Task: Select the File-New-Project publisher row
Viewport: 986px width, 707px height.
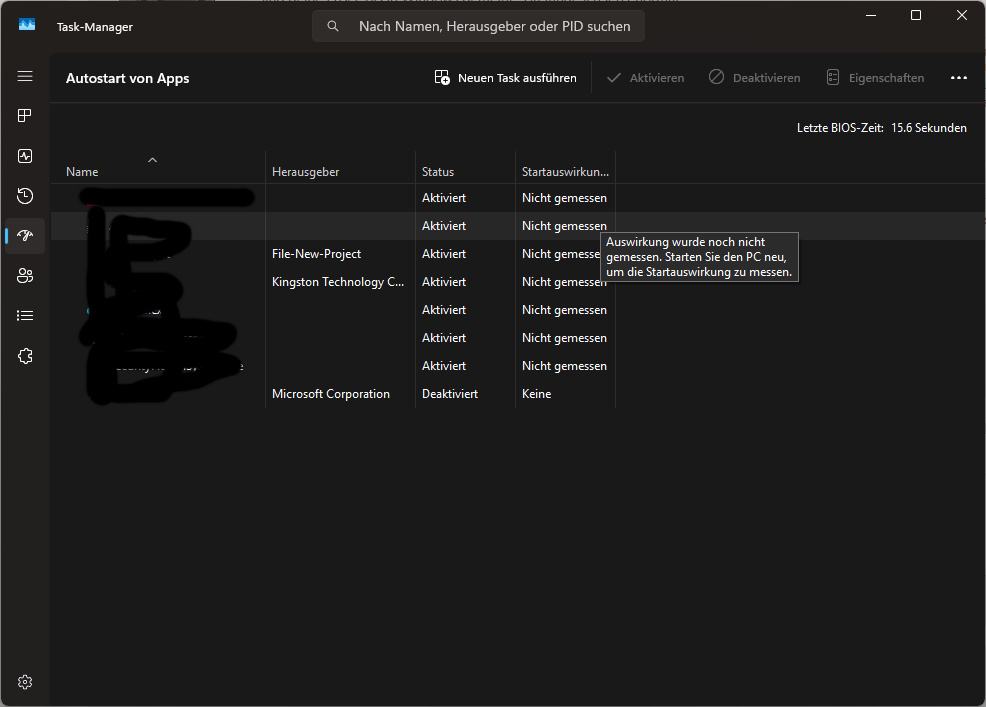Action: pos(333,253)
